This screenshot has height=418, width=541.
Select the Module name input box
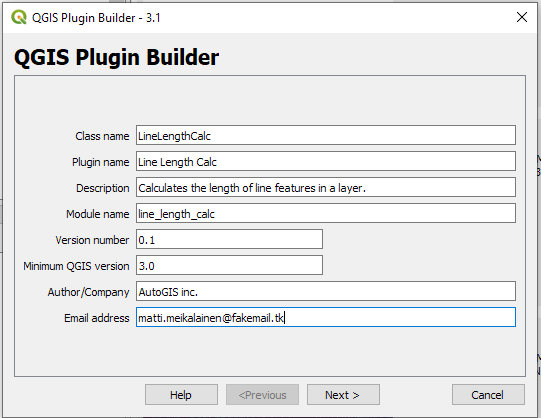coord(326,213)
